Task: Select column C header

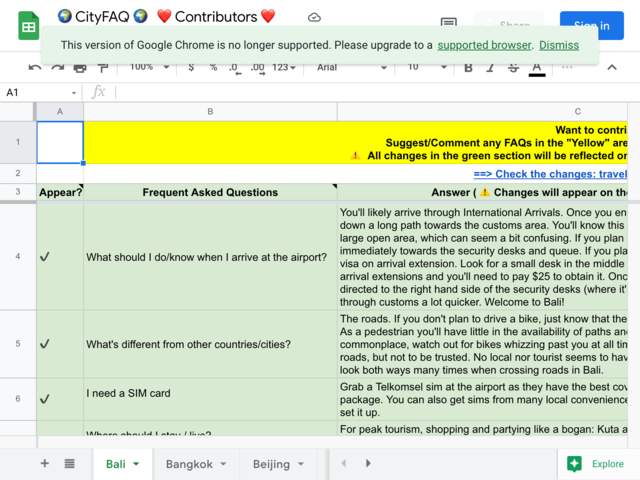Action: (482, 111)
